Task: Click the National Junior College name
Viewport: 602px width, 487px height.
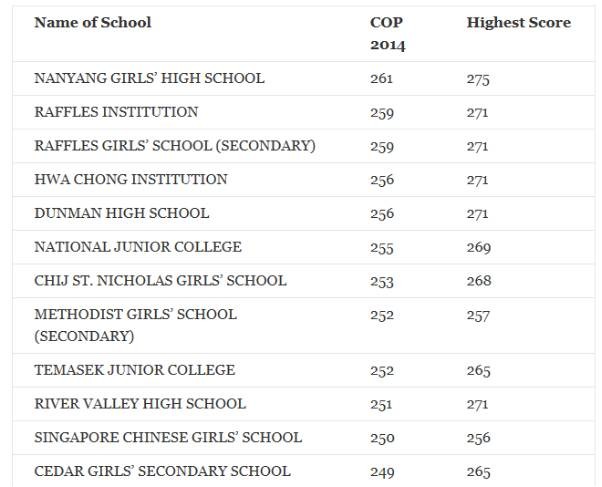Action: pos(138,247)
